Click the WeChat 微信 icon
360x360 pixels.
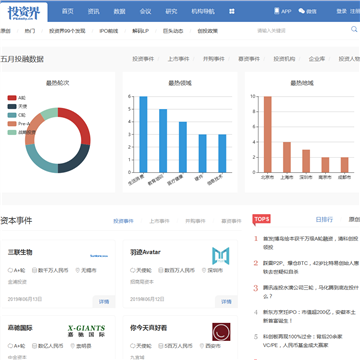coord(302,11)
